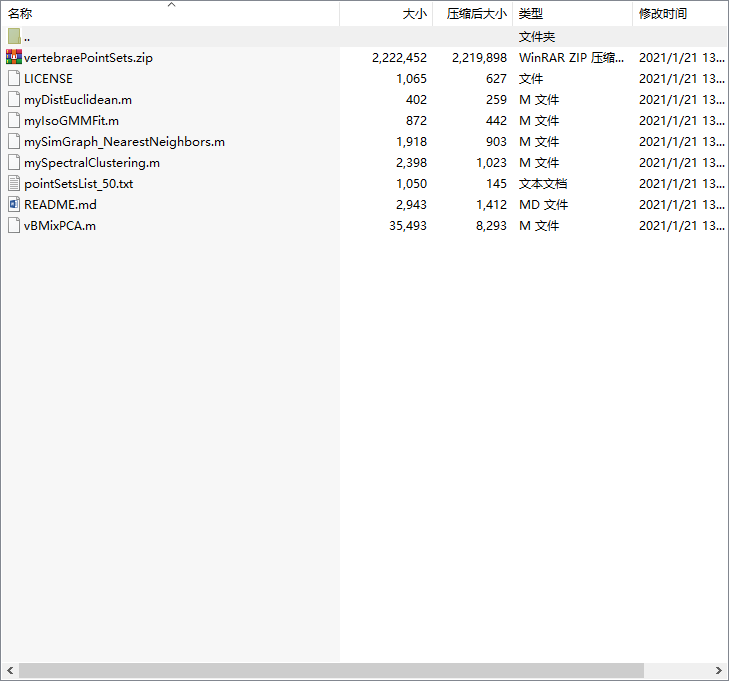Click the mySimGraph_NearestNeighbors.m file icon
Screen dimensions: 729x681
click(14, 141)
